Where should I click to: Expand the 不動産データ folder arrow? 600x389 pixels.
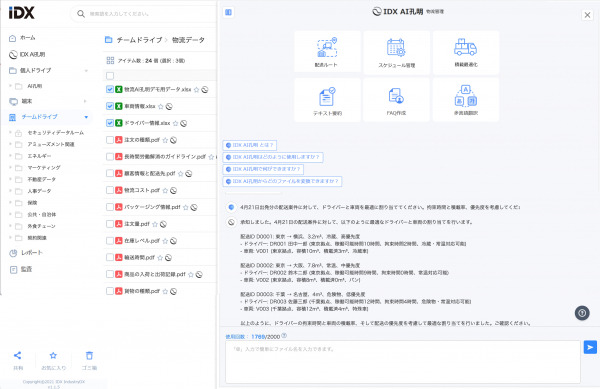pos(10,179)
